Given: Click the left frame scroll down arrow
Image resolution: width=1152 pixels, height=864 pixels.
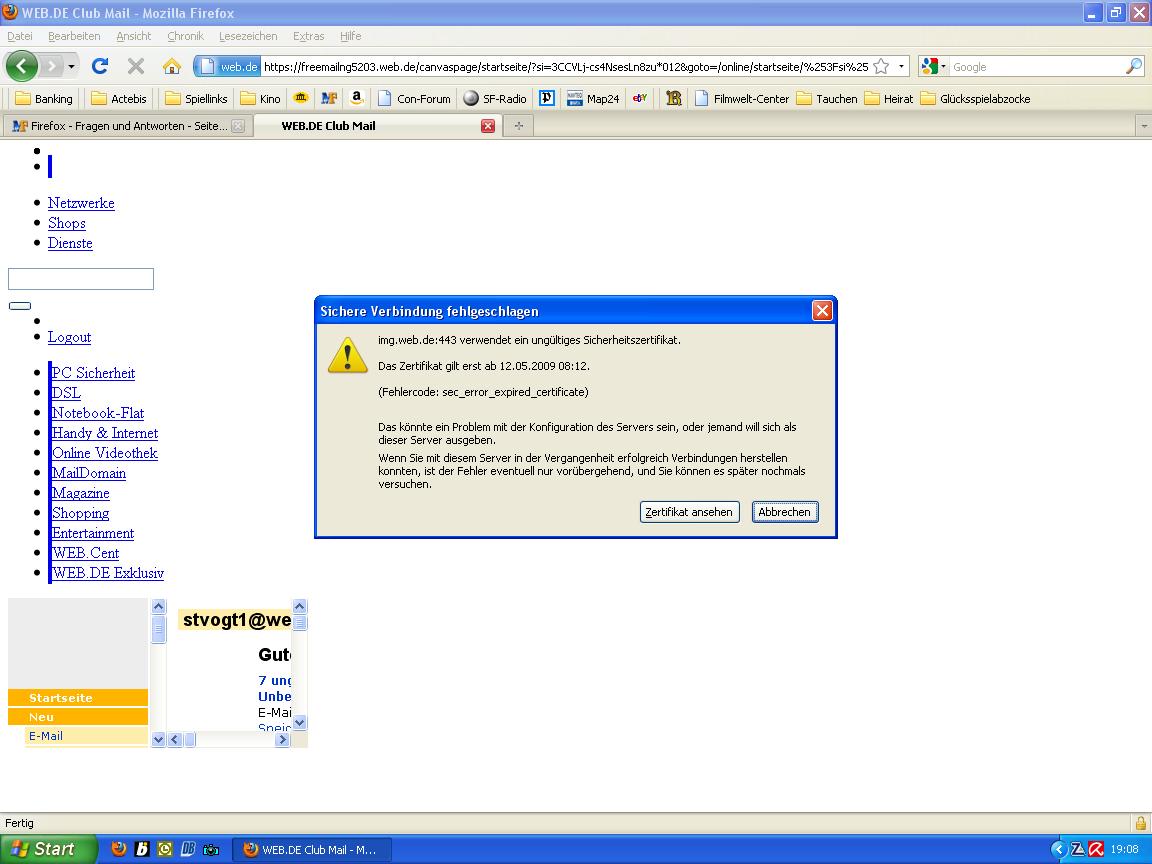Looking at the screenshot, I should click(x=158, y=739).
